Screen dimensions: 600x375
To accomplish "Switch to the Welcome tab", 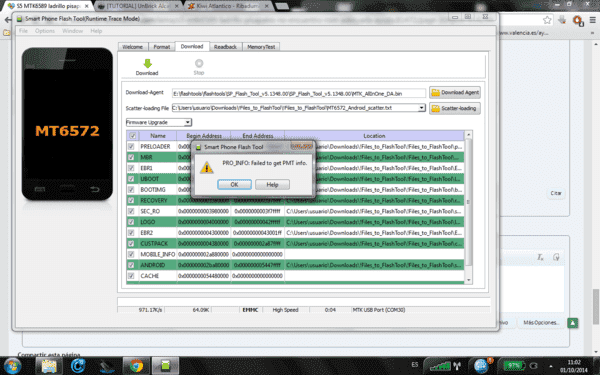I will click(x=132, y=47).
